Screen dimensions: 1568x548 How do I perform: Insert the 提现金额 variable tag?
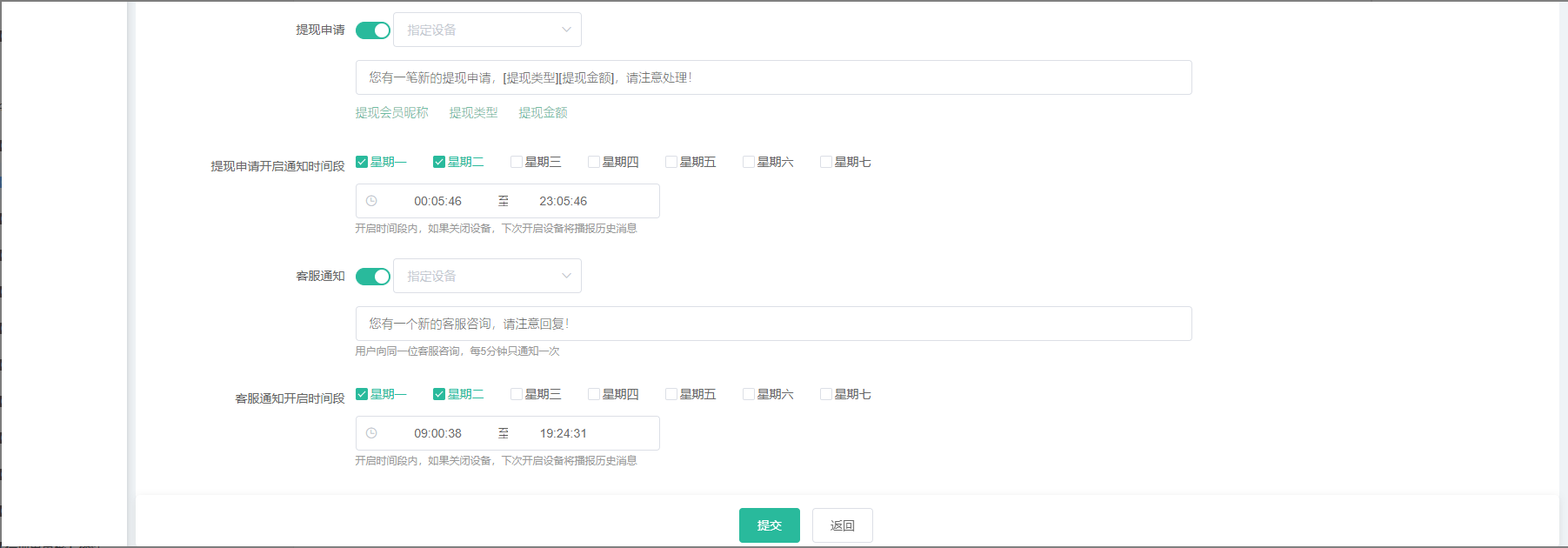pyautogui.click(x=543, y=113)
